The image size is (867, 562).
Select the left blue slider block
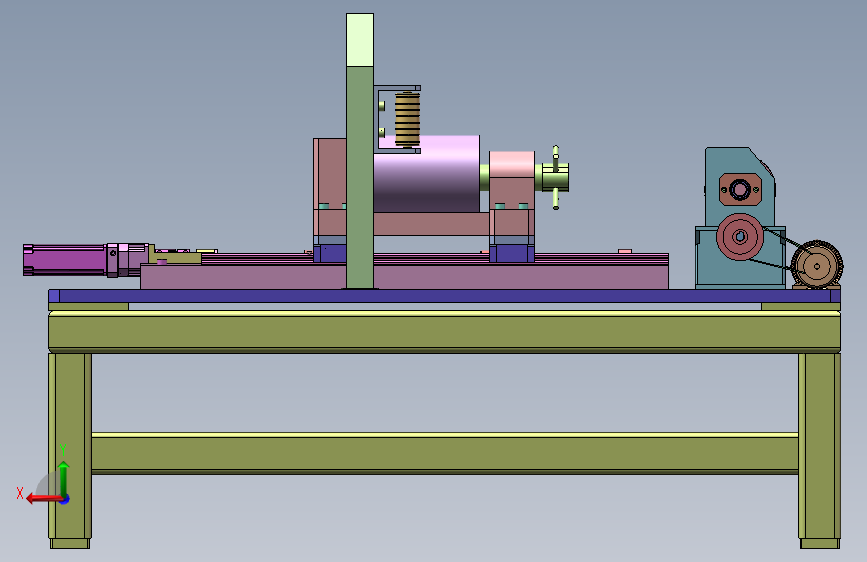[330, 253]
